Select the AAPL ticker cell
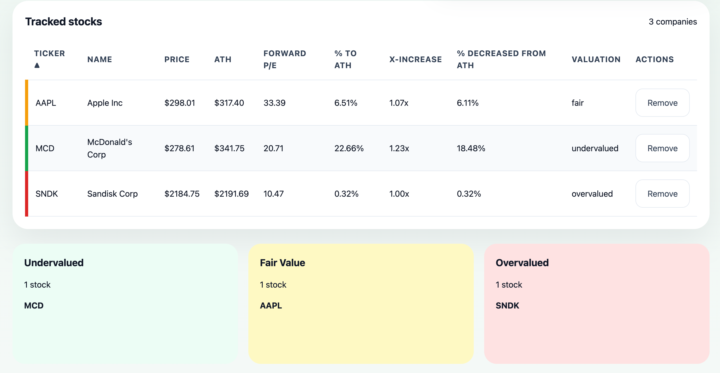 pos(45,103)
